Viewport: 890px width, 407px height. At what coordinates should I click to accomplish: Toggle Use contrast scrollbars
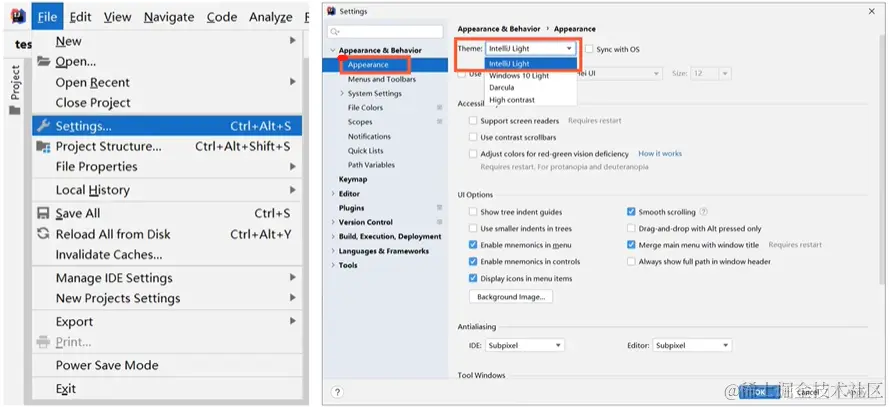pyautogui.click(x=473, y=137)
